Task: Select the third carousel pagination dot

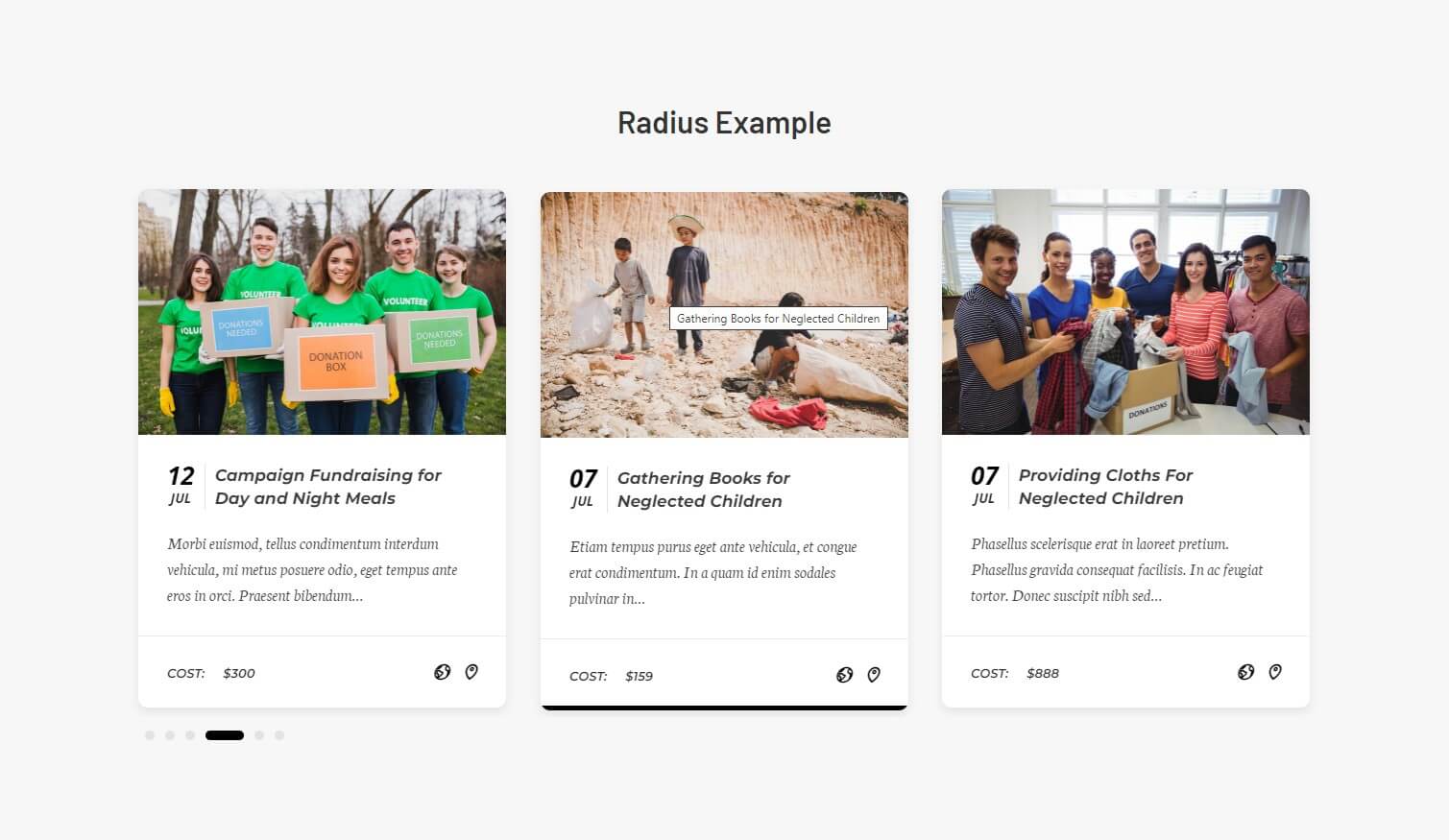Action: click(x=190, y=735)
